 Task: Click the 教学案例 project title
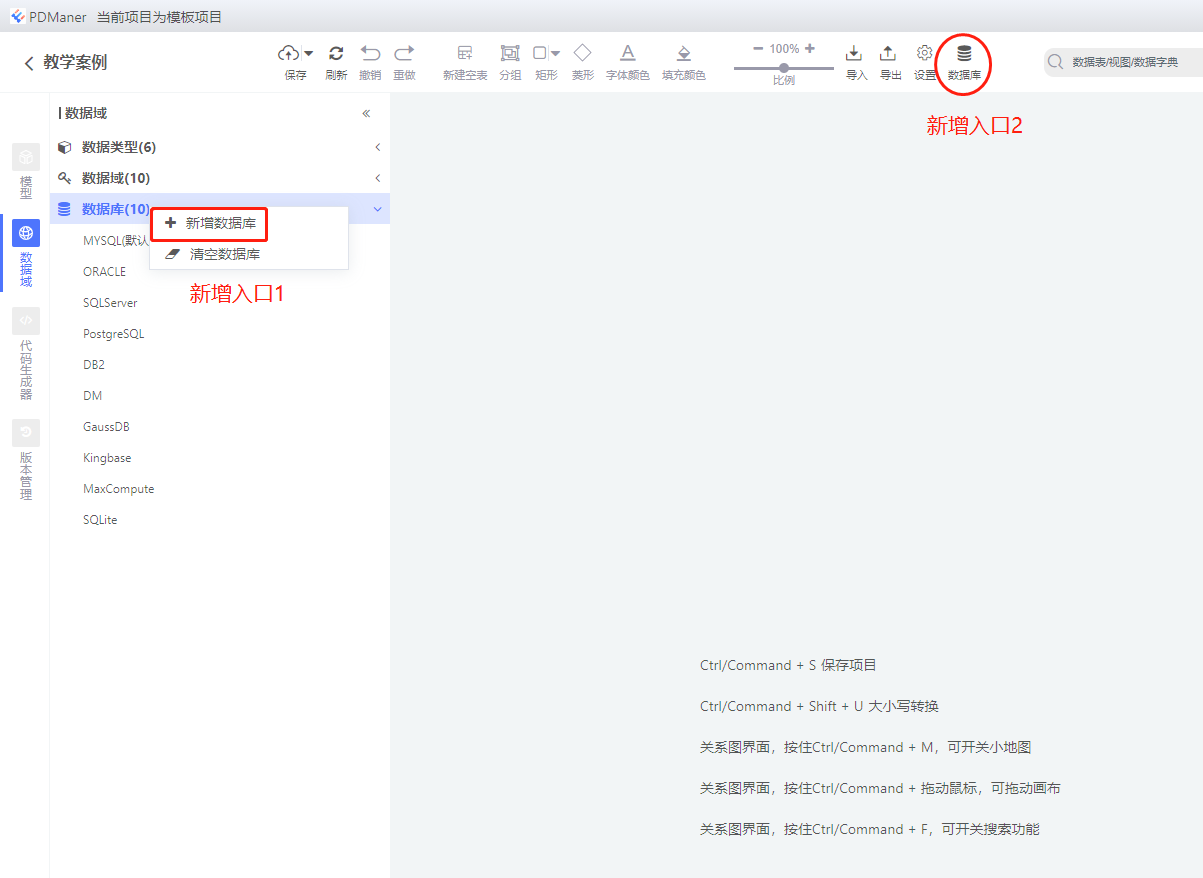(x=75, y=62)
